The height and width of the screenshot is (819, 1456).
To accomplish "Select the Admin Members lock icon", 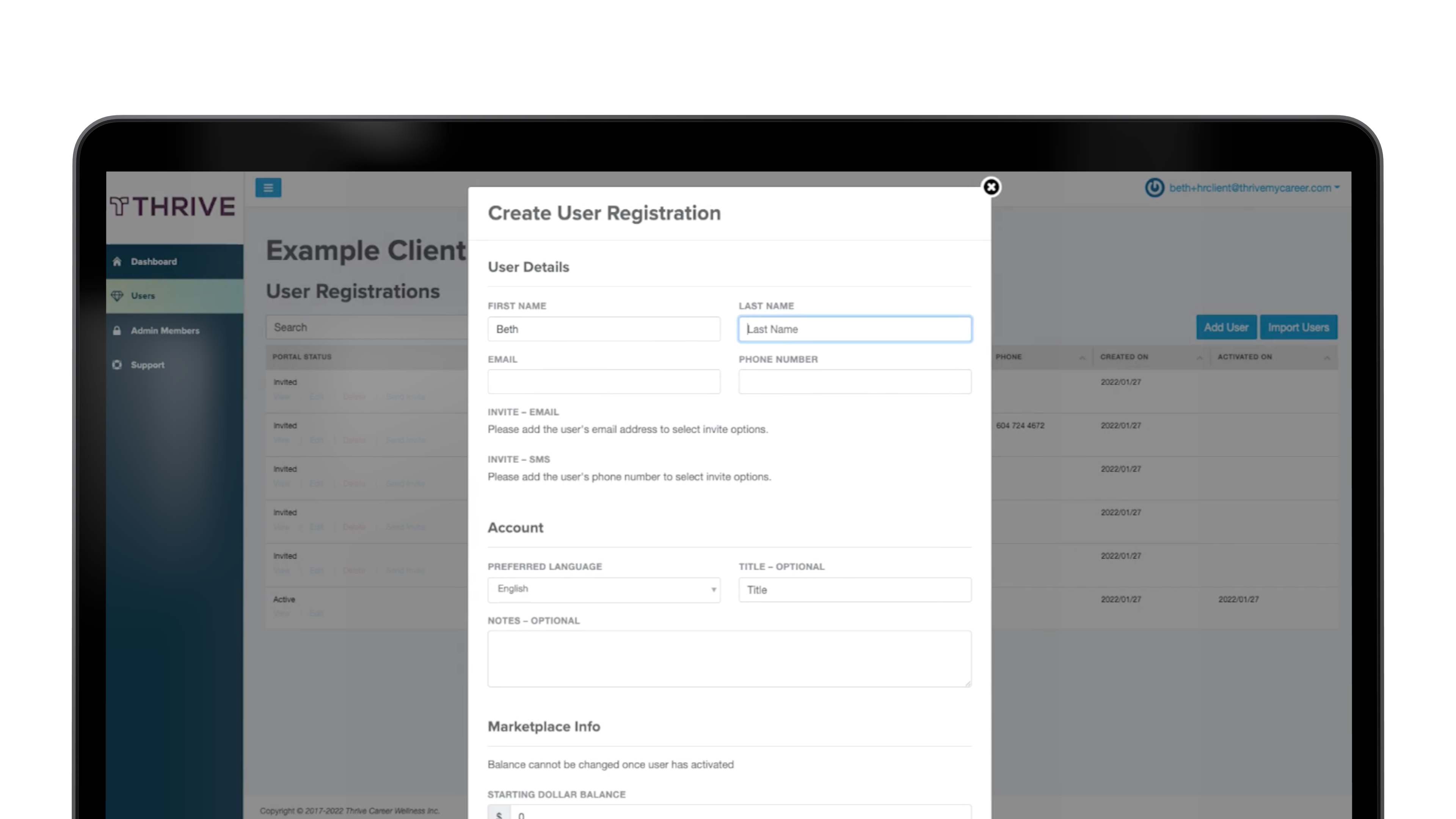I will pos(117,330).
